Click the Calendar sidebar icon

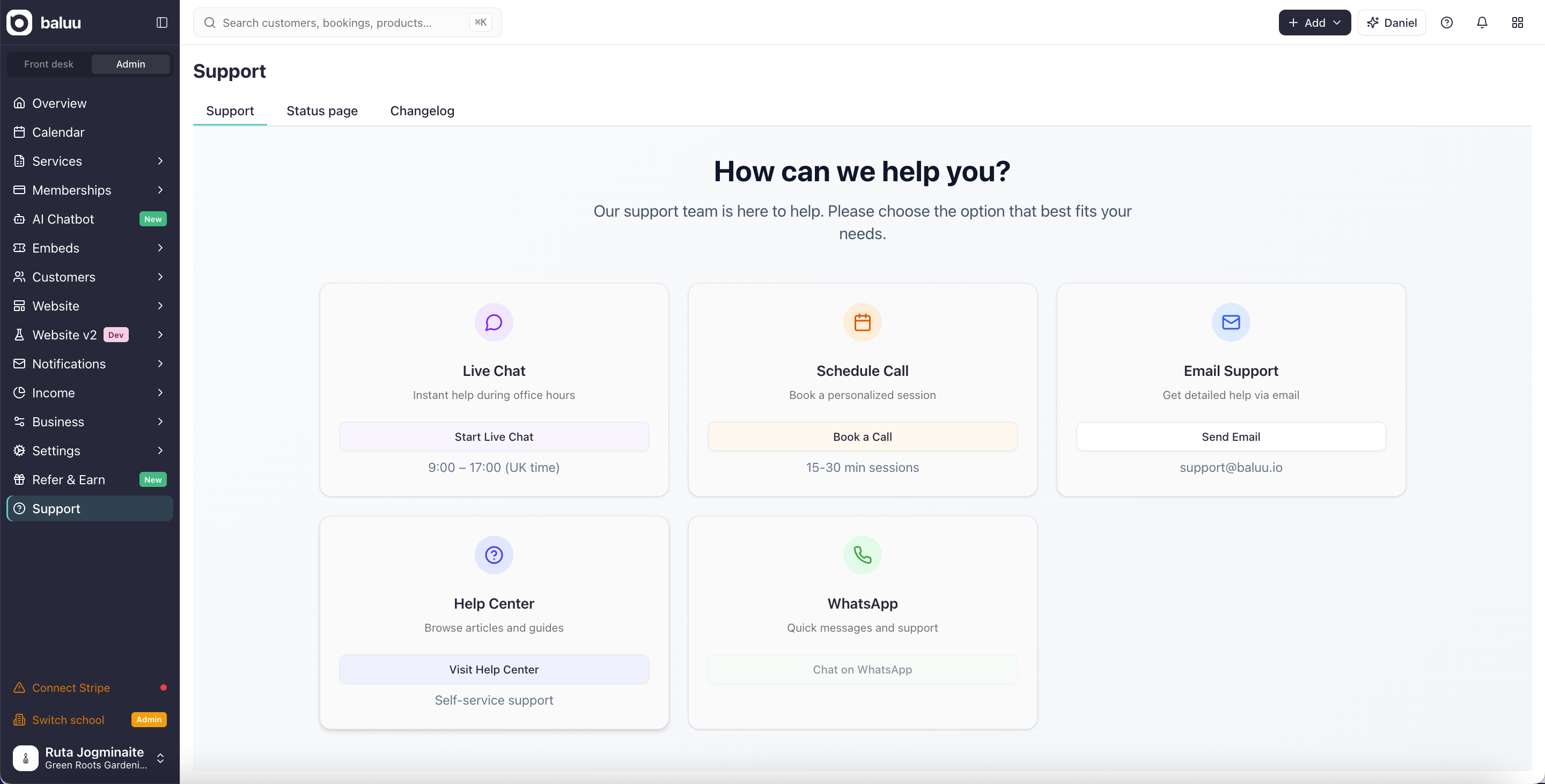click(19, 132)
